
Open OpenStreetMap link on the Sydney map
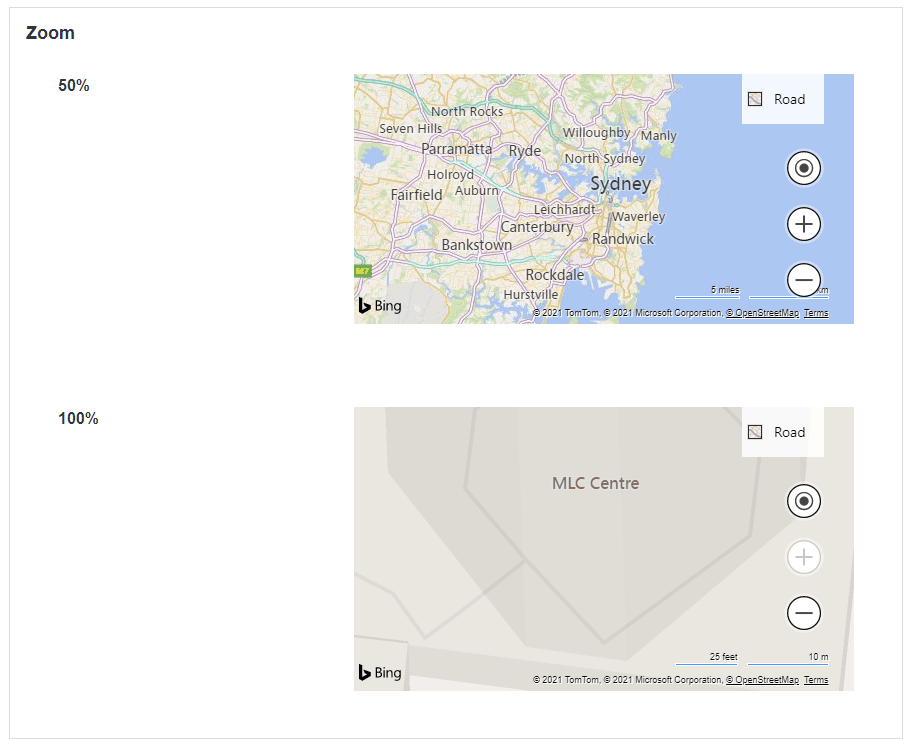pyautogui.click(x=762, y=313)
